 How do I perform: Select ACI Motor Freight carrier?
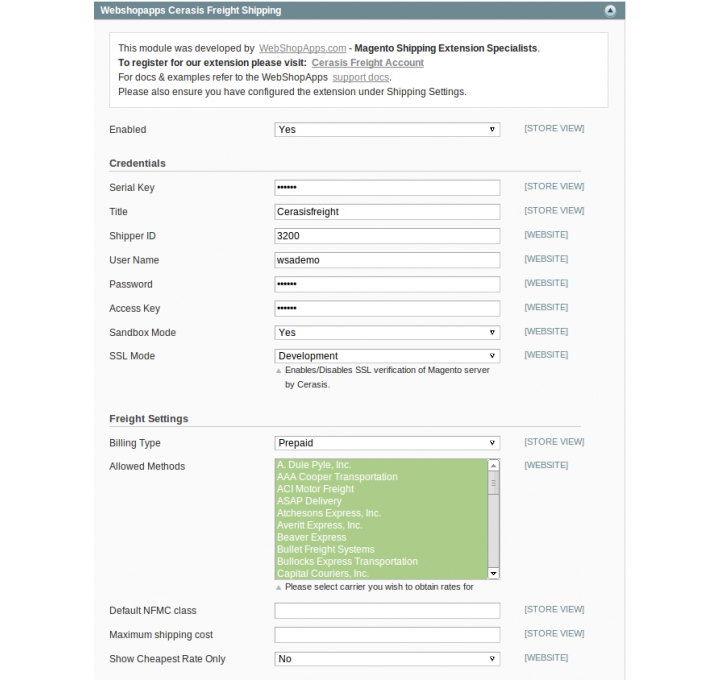pos(381,489)
